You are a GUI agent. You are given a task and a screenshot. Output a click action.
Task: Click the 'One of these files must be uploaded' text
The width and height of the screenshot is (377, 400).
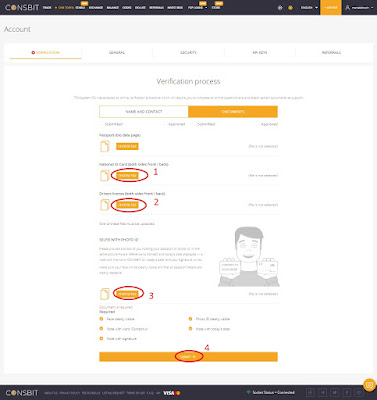[x=127, y=224]
